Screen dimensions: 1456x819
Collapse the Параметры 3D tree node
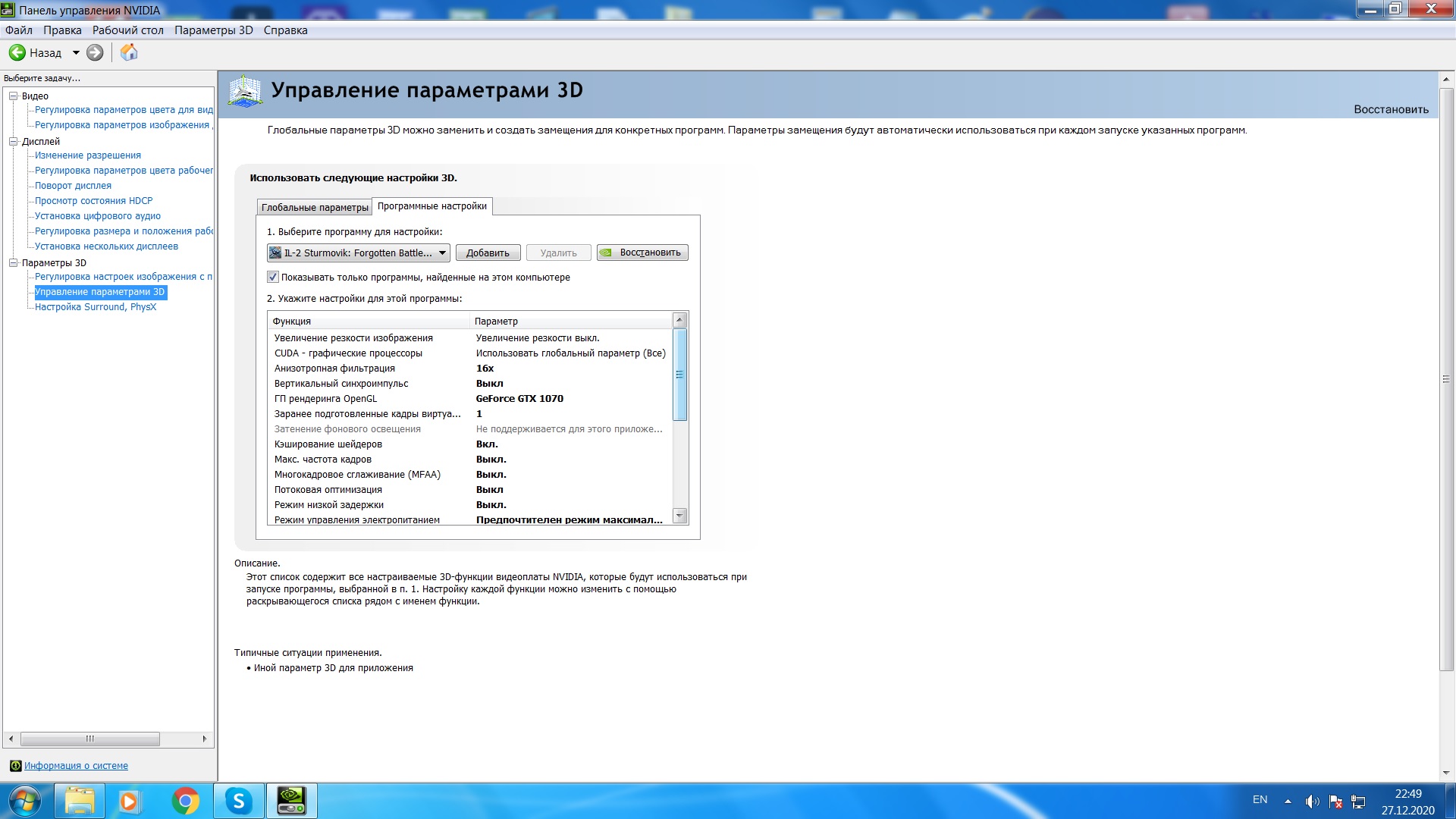(x=13, y=262)
